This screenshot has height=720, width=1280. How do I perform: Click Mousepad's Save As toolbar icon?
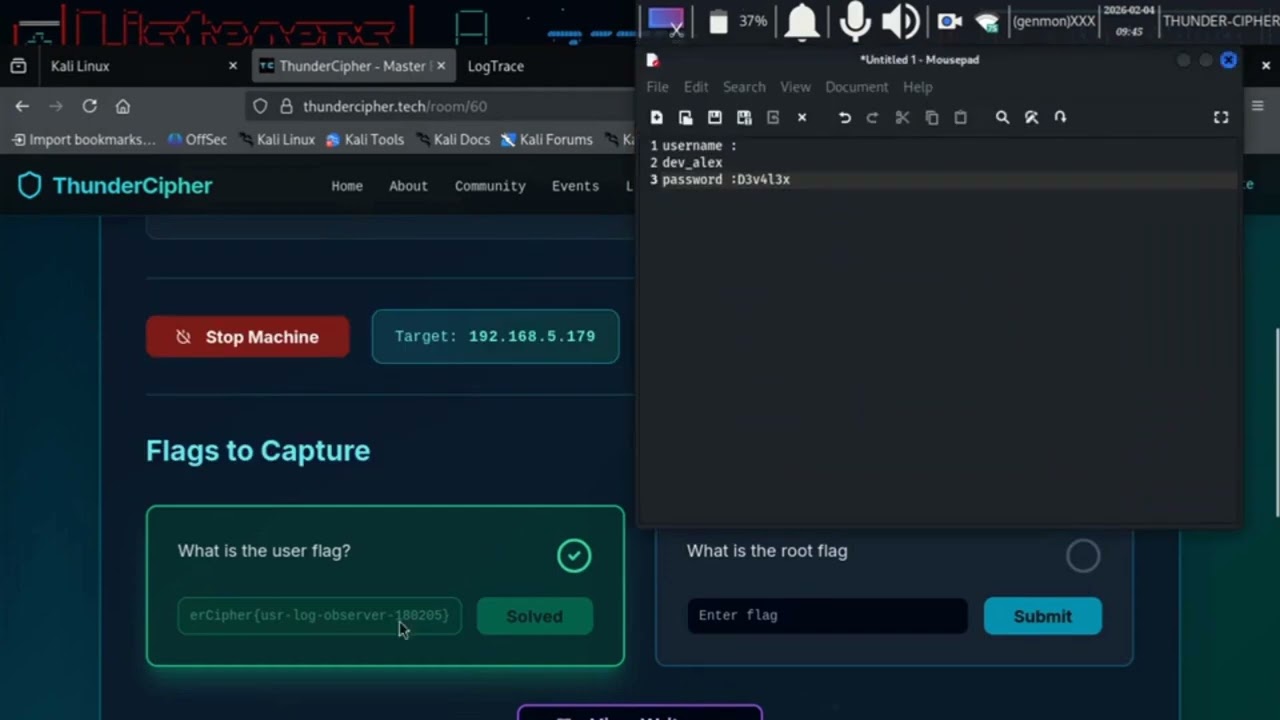point(744,117)
